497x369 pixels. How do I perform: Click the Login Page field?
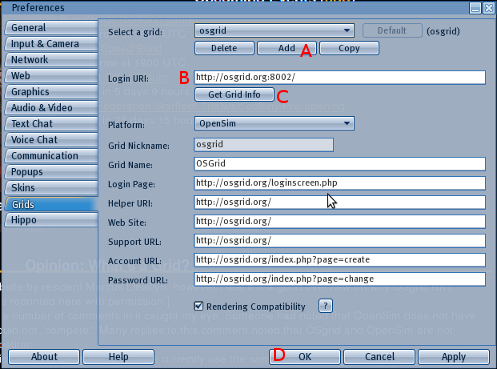pos(340,183)
